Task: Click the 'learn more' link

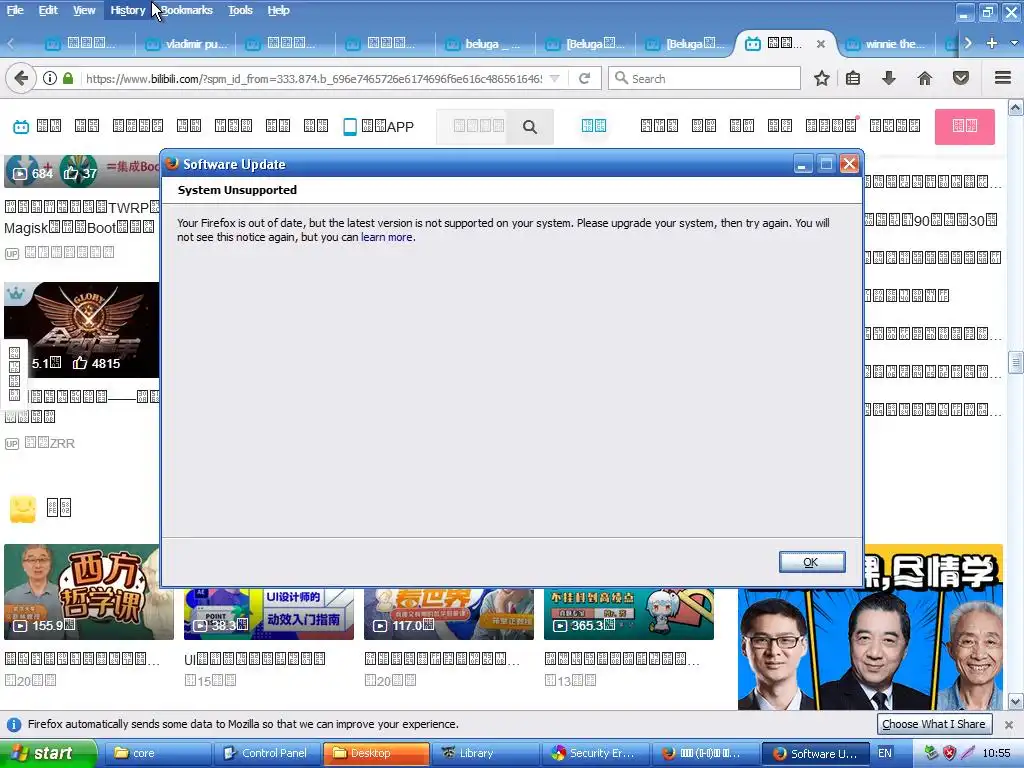Action: coord(387,237)
